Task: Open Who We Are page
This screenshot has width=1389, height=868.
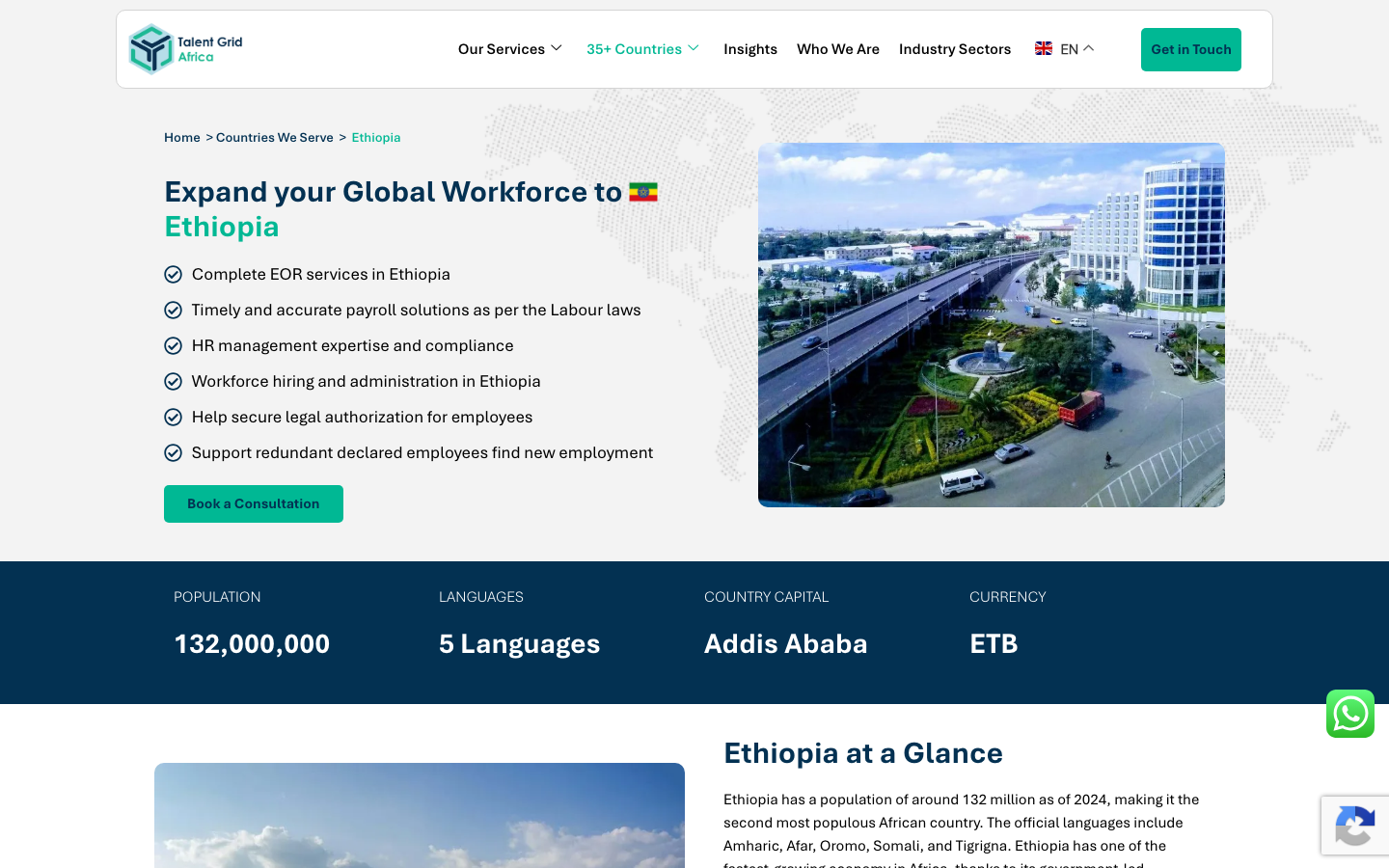Action: [838, 49]
